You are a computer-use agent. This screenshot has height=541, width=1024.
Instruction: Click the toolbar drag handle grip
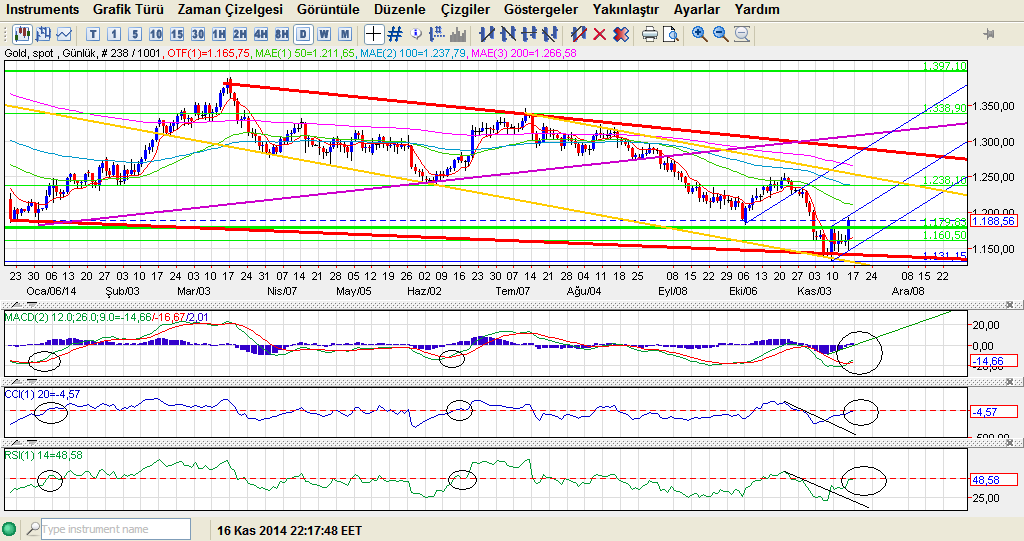coord(6,33)
